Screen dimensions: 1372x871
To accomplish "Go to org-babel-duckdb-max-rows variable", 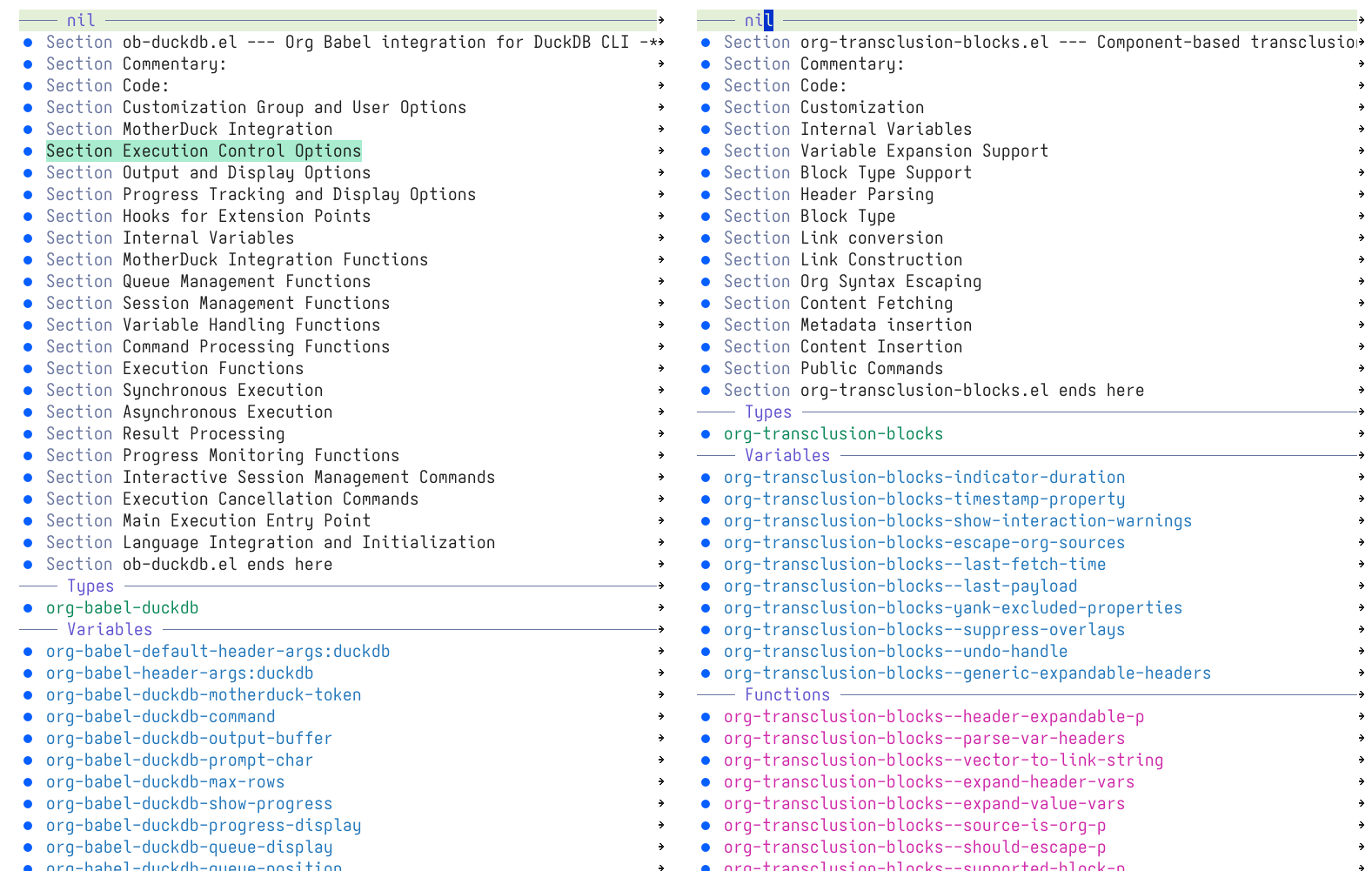I will pos(165,781).
